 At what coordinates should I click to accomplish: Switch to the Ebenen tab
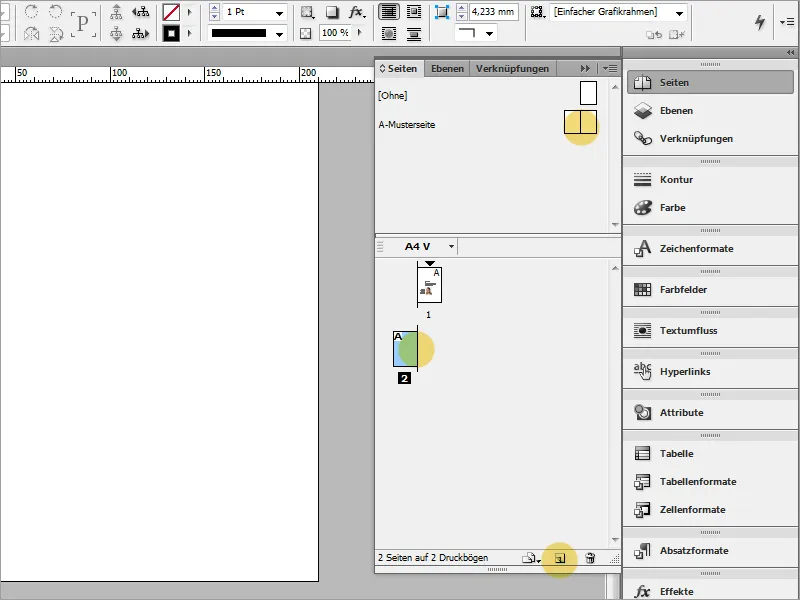pos(447,68)
